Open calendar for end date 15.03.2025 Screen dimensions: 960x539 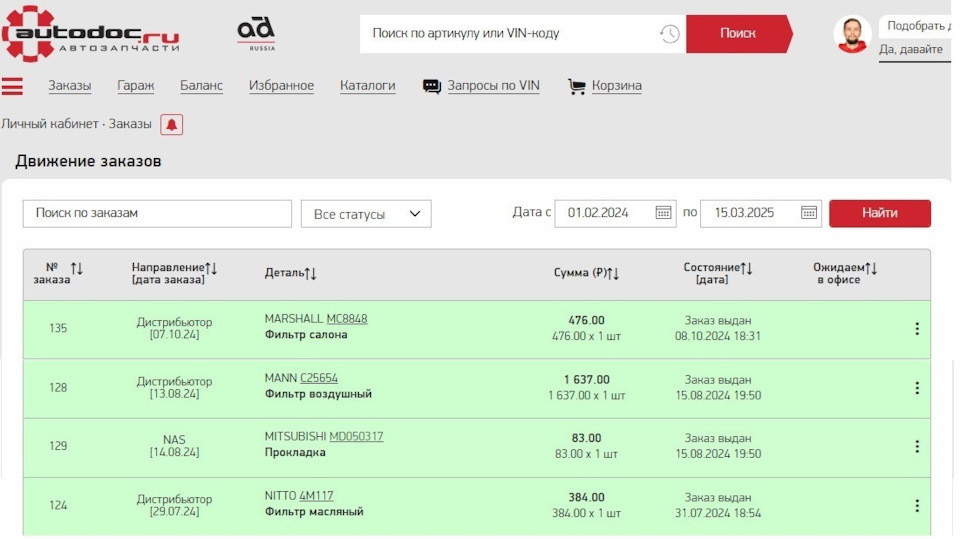tap(809, 213)
